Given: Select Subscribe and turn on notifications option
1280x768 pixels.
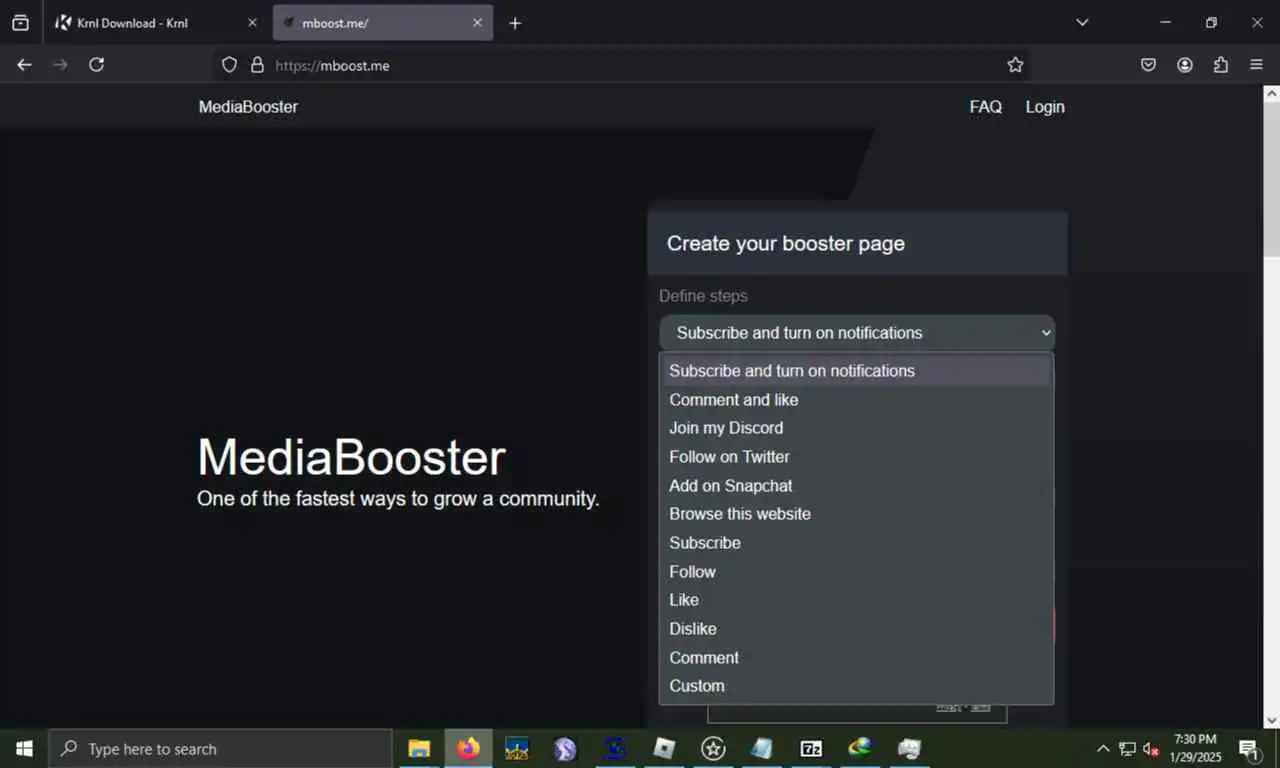Looking at the screenshot, I should (856, 371).
